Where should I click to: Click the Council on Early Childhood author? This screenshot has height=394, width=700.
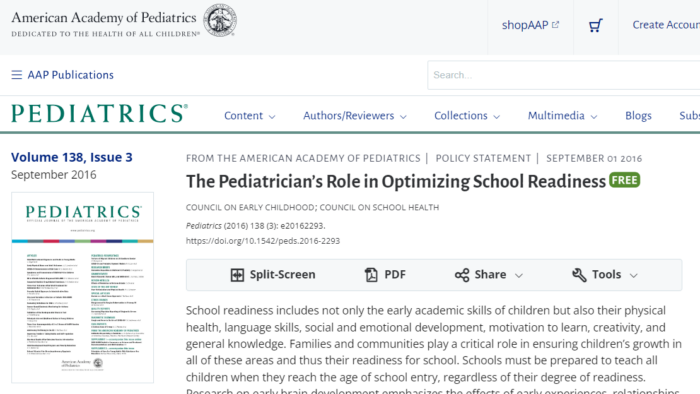coord(250,207)
